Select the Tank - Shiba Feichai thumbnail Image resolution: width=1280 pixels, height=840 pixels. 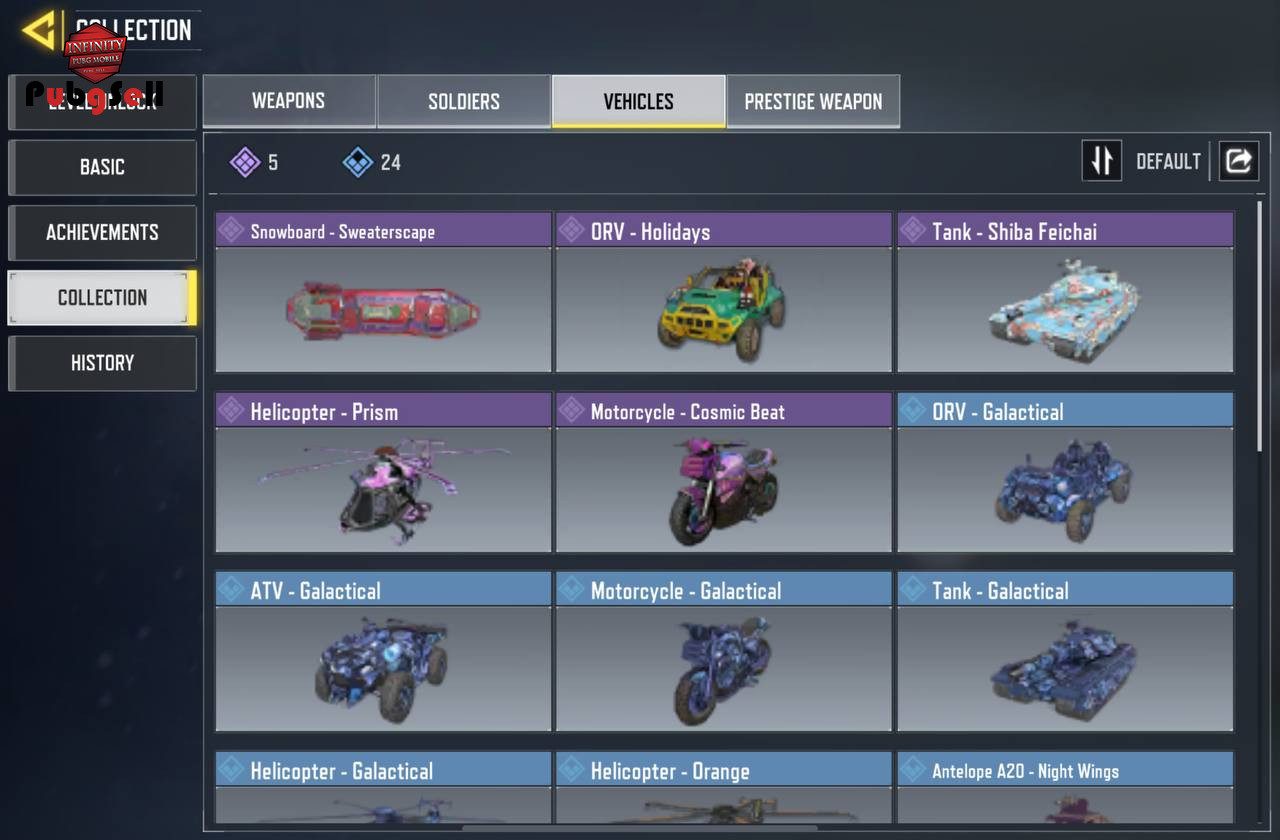point(1065,309)
